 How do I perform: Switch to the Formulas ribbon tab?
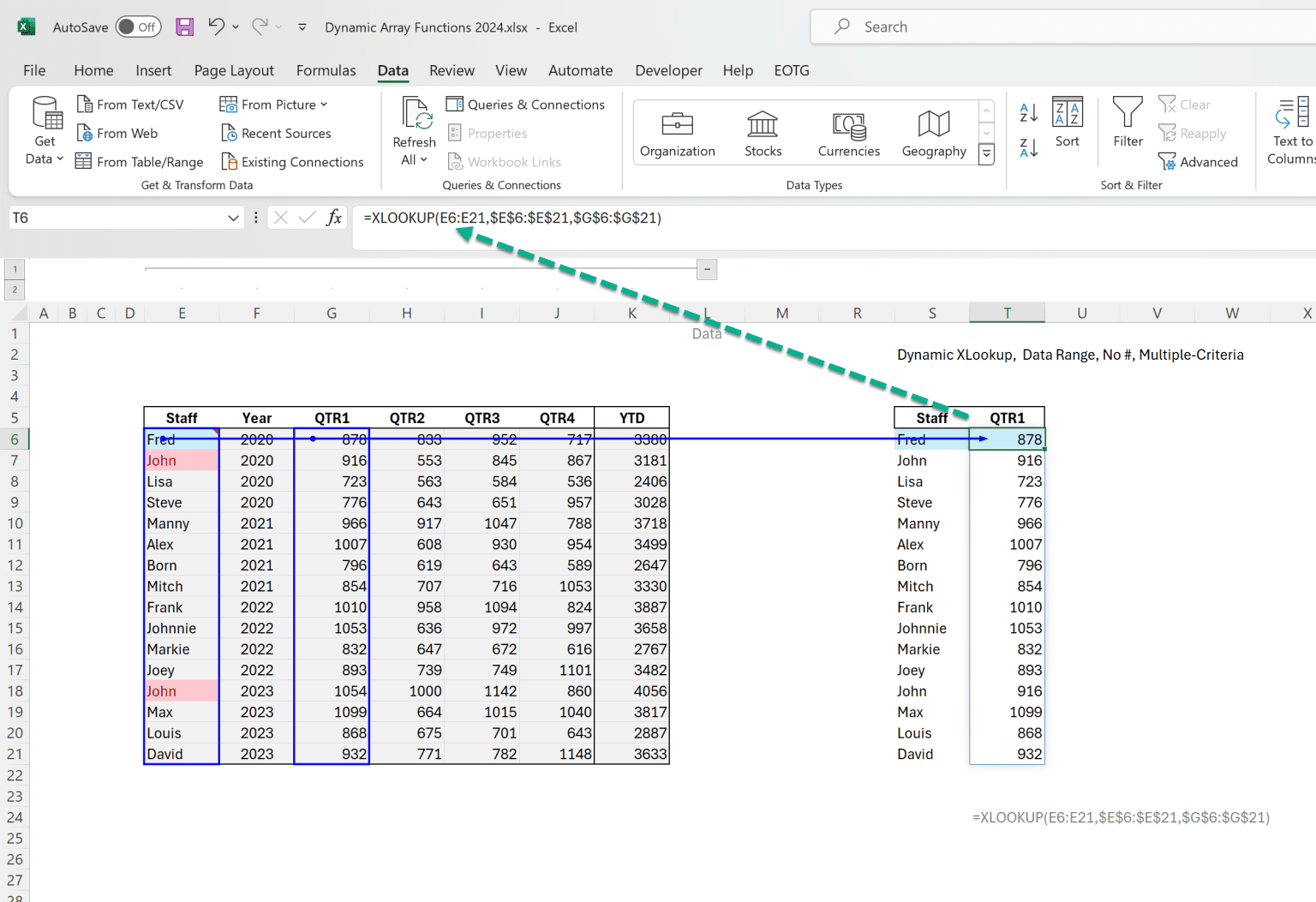pyautogui.click(x=326, y=70)
